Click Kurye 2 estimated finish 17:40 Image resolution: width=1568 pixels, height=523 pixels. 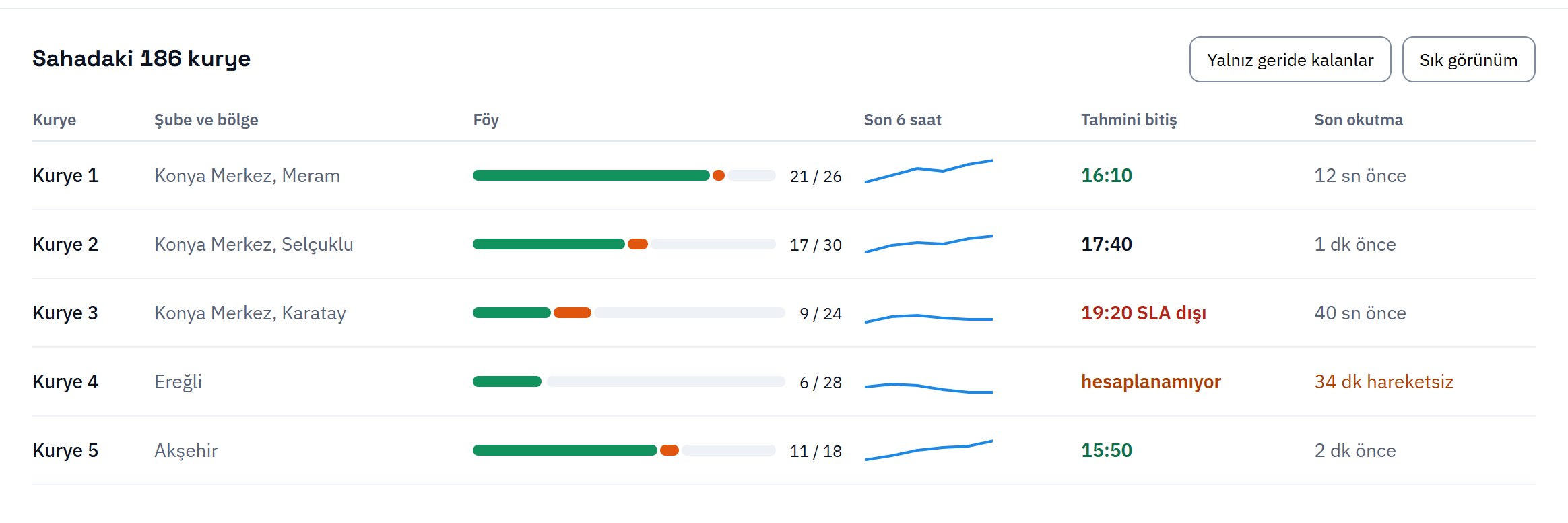coord(1107,244)
